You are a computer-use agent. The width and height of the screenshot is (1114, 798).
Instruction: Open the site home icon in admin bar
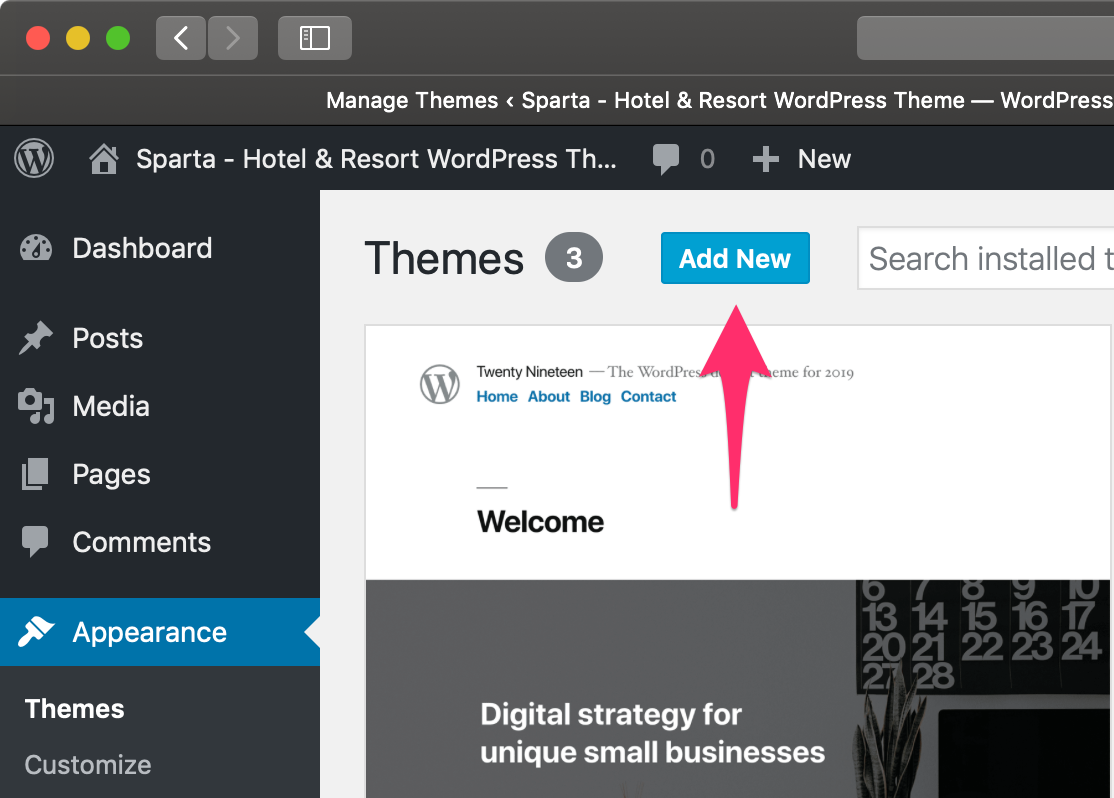(104, 158)
